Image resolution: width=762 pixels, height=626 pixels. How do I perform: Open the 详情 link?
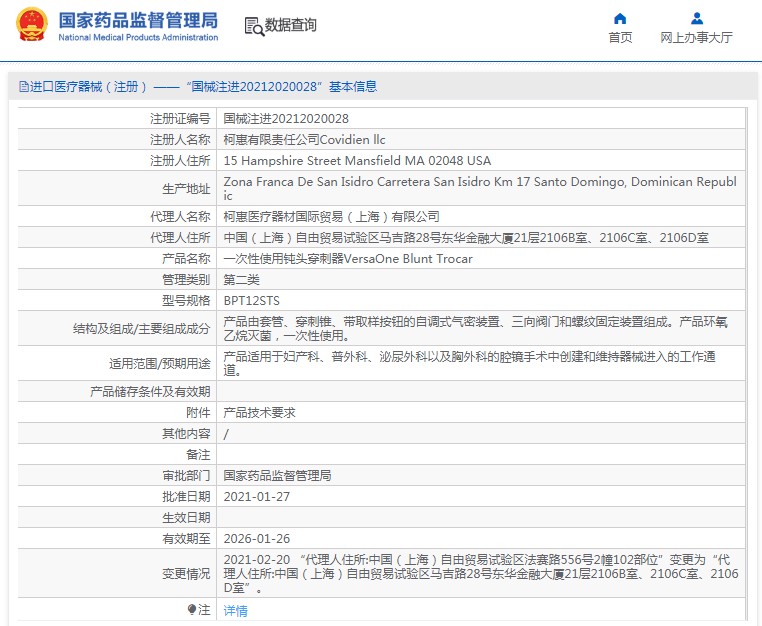pyautogui.click(x=235, y=610)
